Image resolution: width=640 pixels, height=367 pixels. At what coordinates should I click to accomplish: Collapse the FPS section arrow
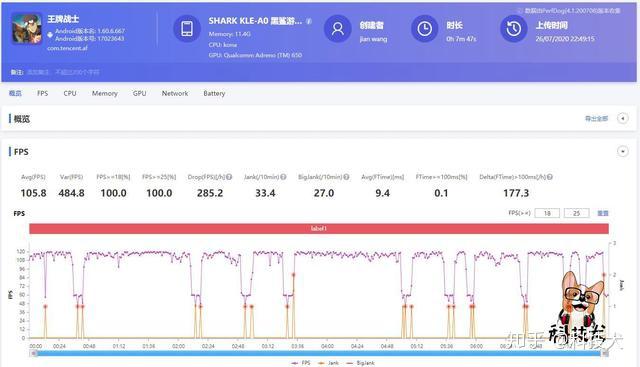(x=623, y=151)
